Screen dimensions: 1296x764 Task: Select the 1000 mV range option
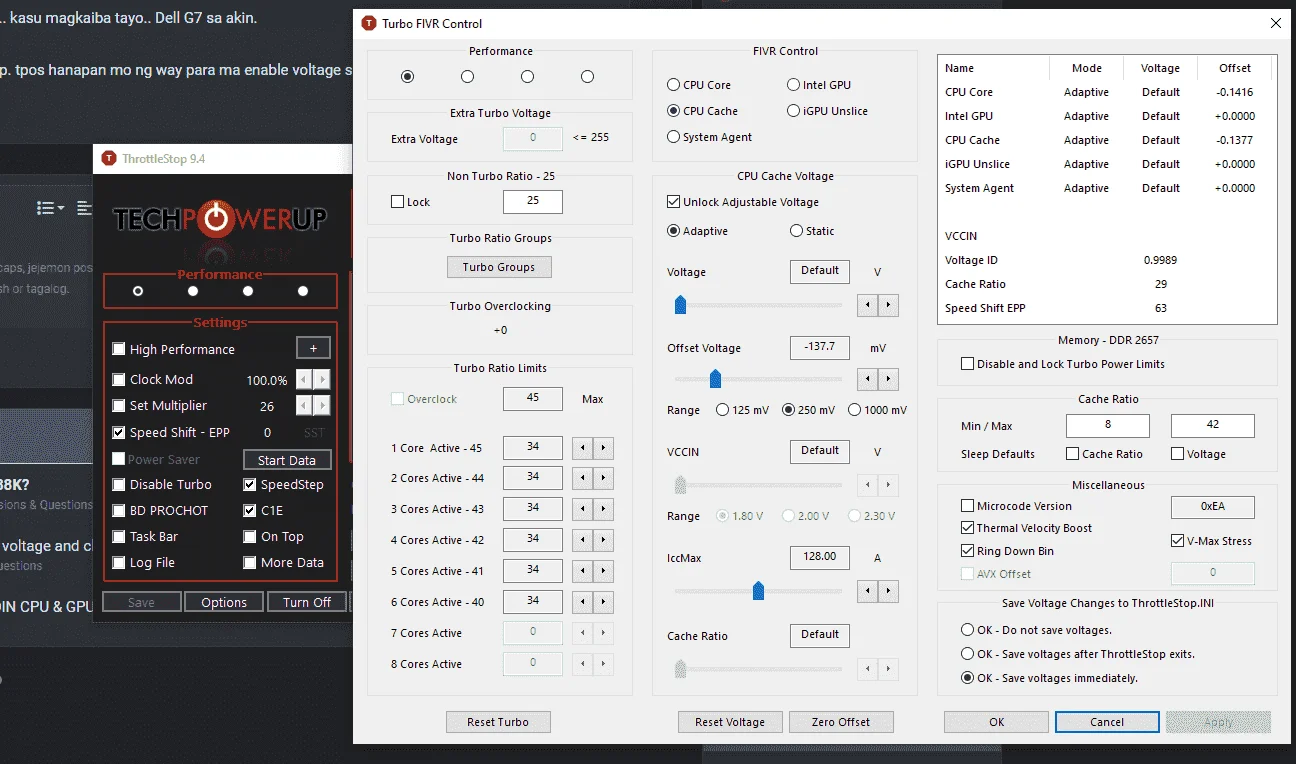pos(854,410)
